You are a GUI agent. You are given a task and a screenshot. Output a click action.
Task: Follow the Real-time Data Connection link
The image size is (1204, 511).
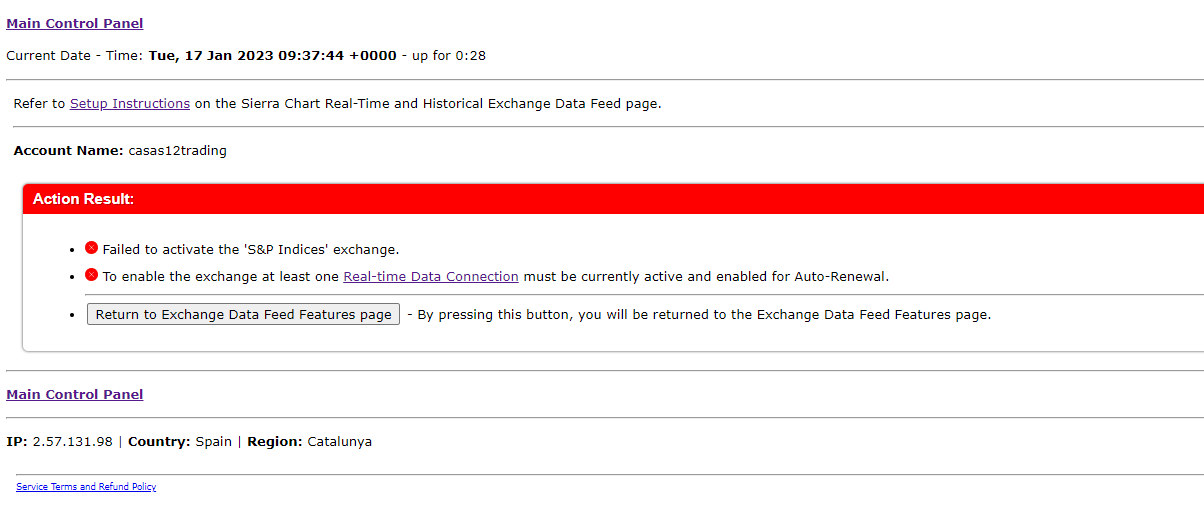click(430, 276)
